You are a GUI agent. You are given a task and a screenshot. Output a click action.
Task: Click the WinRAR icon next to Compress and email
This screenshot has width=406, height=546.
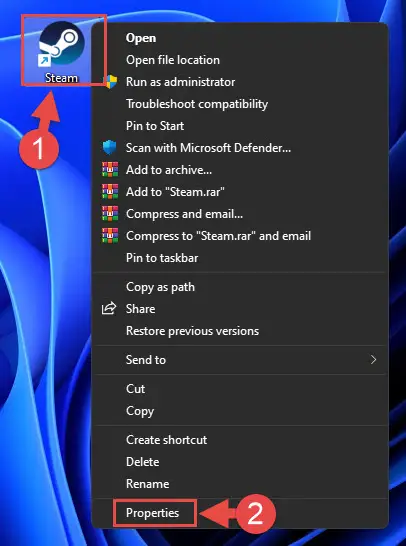[x=110, y=213]
